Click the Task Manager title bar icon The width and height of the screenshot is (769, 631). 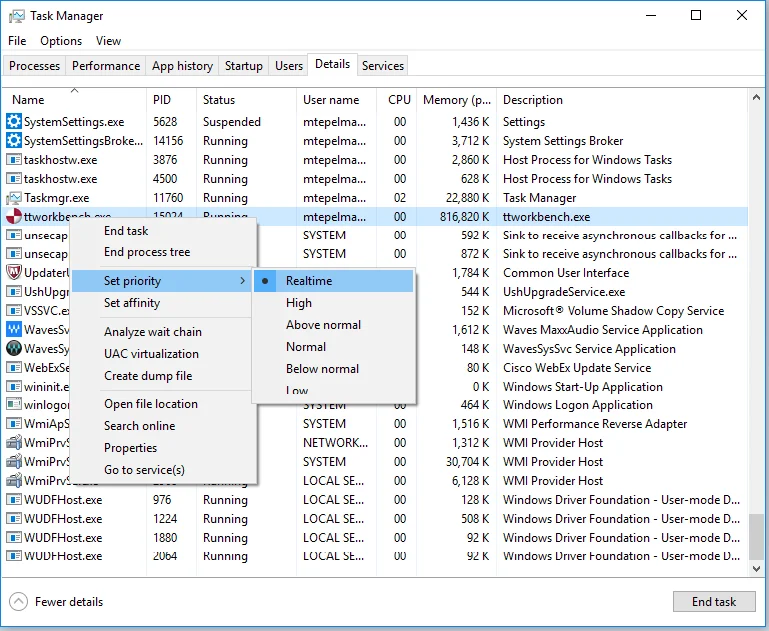click(16, 16)
